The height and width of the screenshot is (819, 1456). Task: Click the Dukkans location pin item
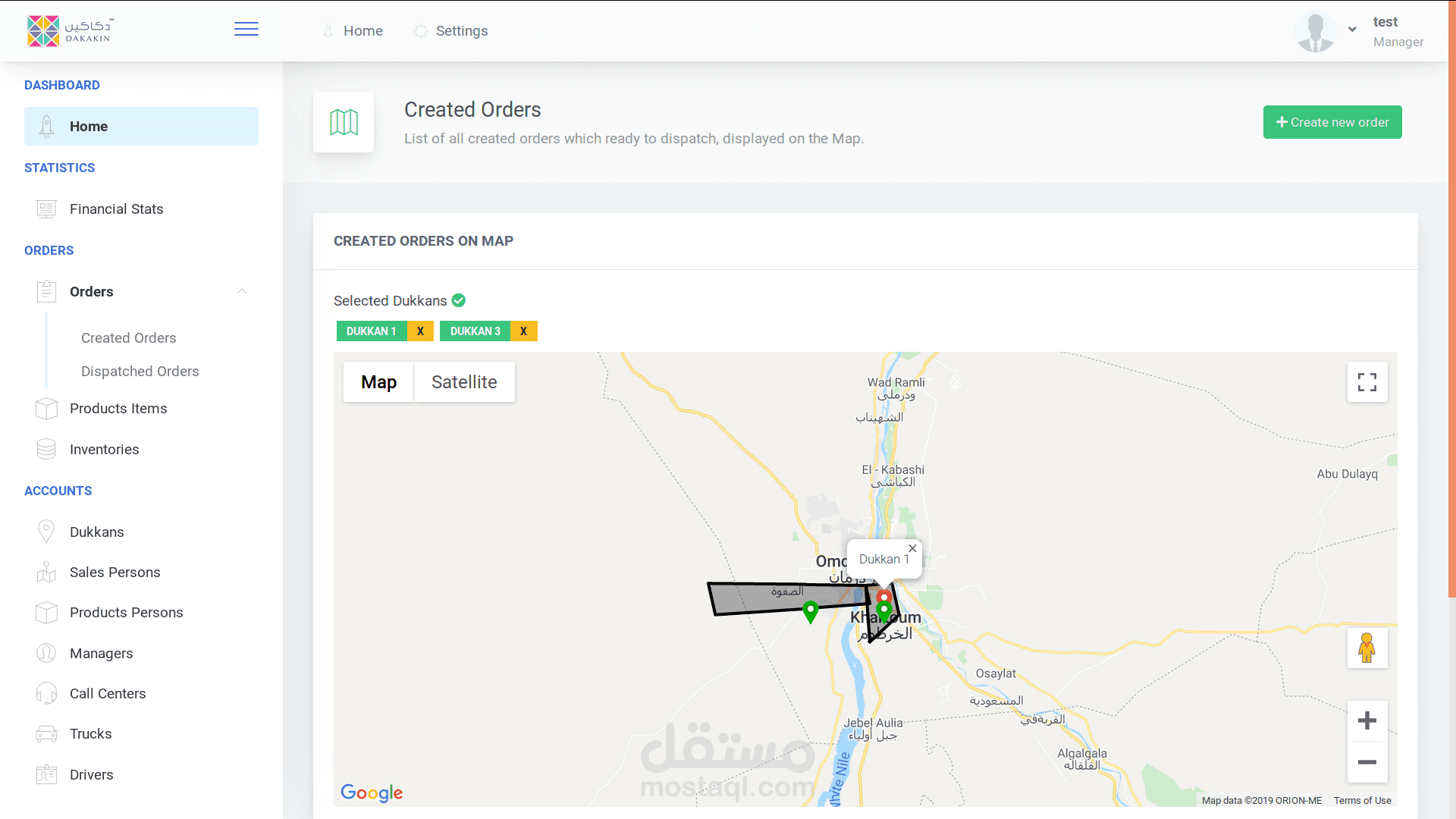[x=96, y=532]
